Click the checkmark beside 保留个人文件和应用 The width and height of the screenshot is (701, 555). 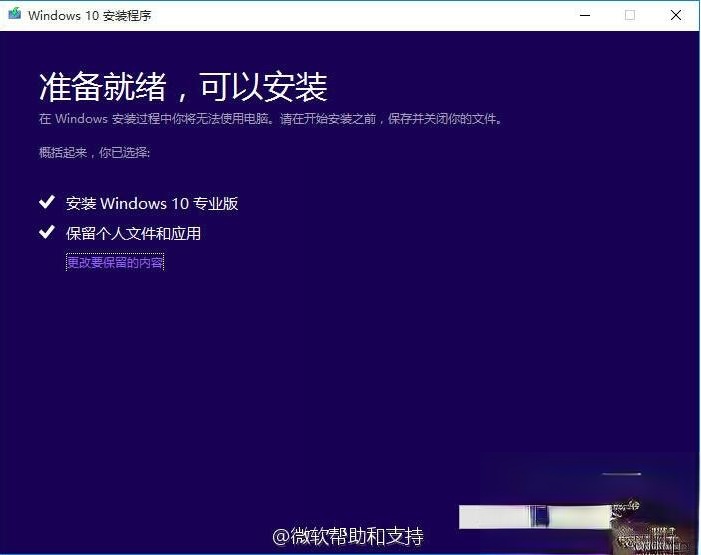(47, 232)
